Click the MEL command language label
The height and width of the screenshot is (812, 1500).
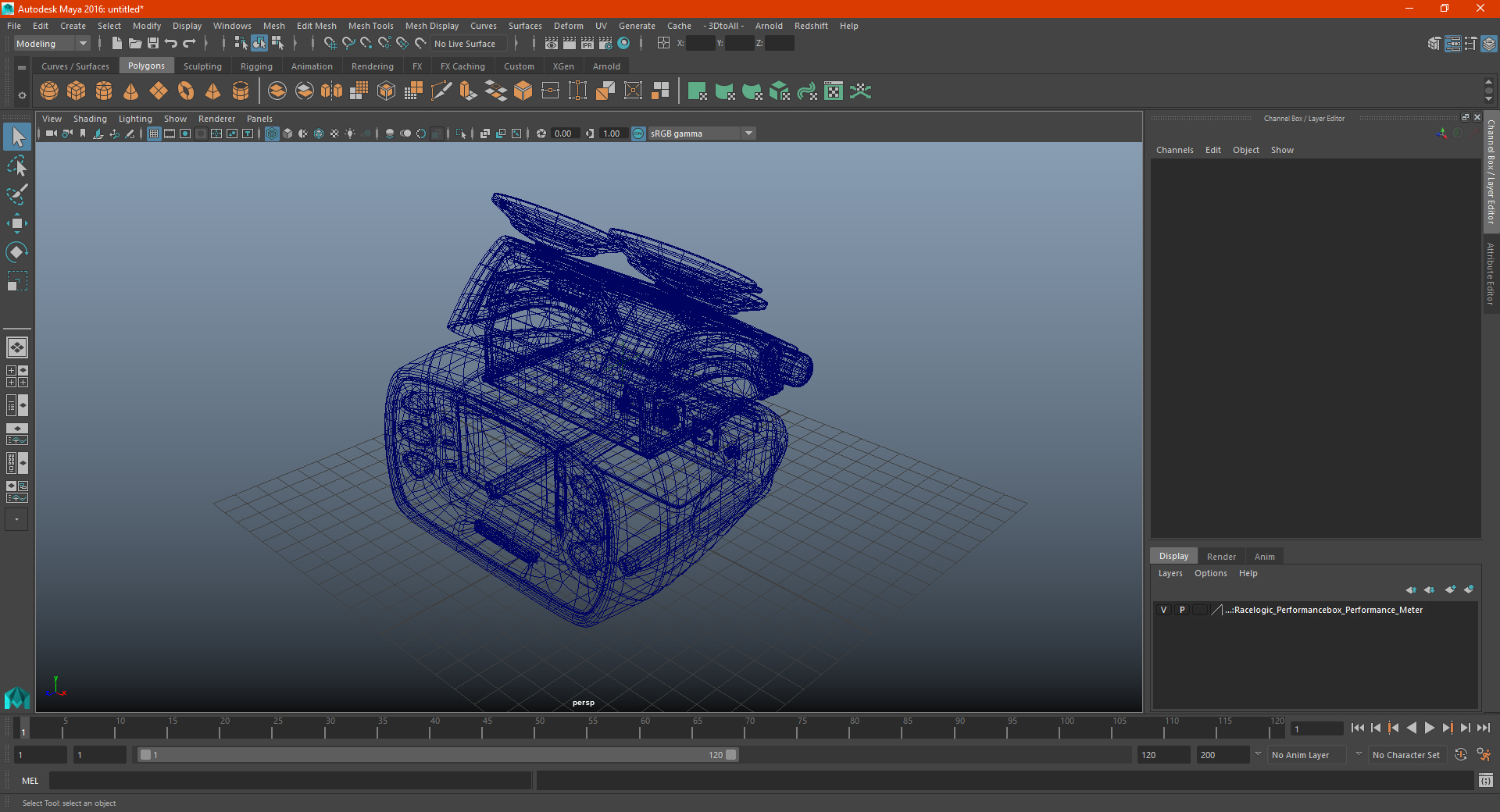pyautogui.click(x=30, y=781)
